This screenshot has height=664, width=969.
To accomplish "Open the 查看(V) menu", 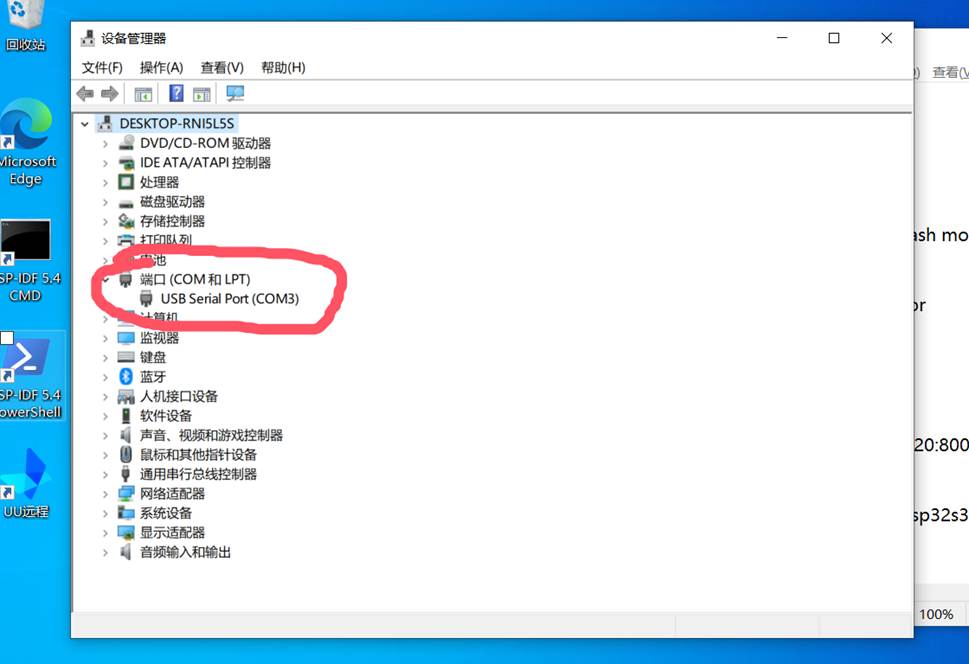I will [222, 67].
